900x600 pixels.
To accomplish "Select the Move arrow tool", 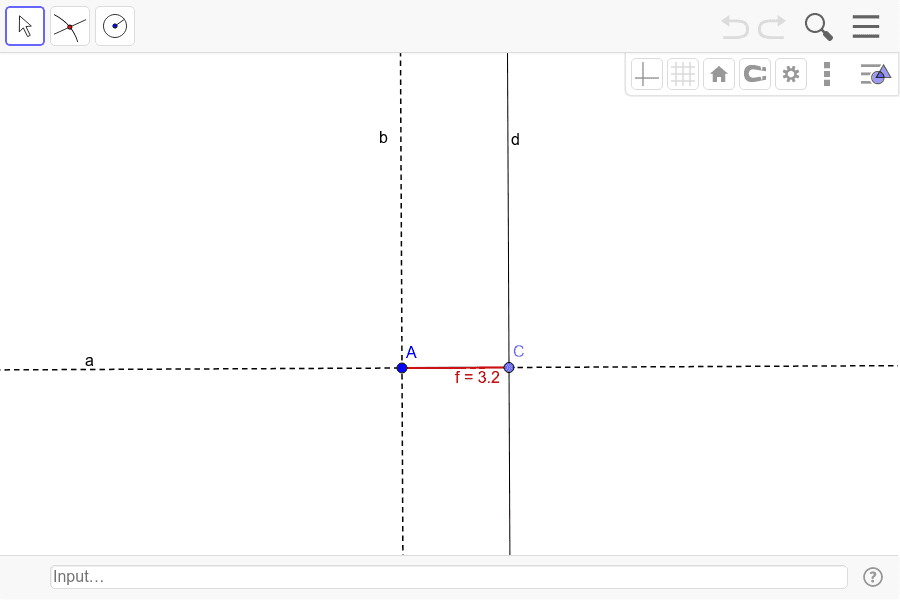I will pyautogui.click(x=25, y=26).
